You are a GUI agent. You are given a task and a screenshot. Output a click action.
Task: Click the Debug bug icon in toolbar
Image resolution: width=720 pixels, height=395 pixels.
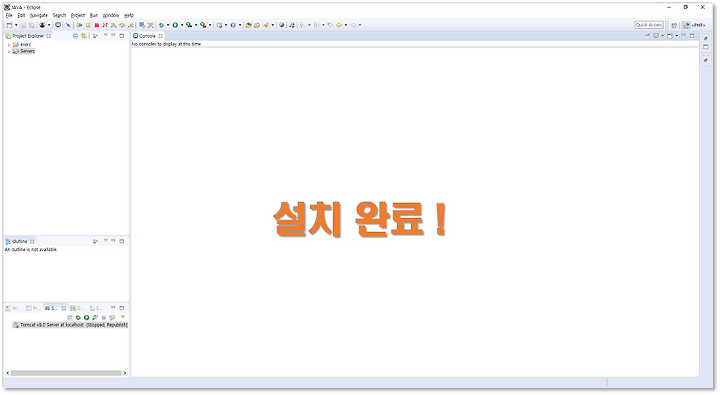[x=161, y=25]
